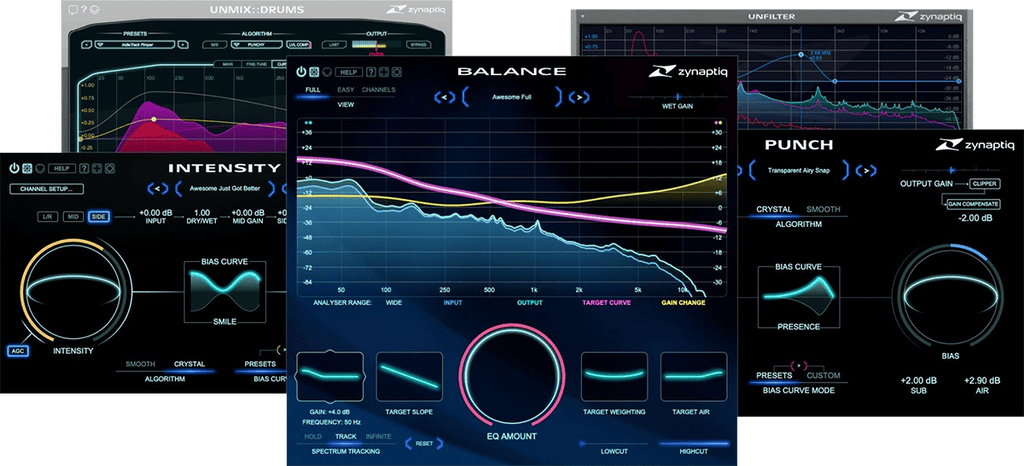The width and height of the screenshot is (1024, 466).
Task: Switch Balance to the Full view
Action: [x=313, y=90]
